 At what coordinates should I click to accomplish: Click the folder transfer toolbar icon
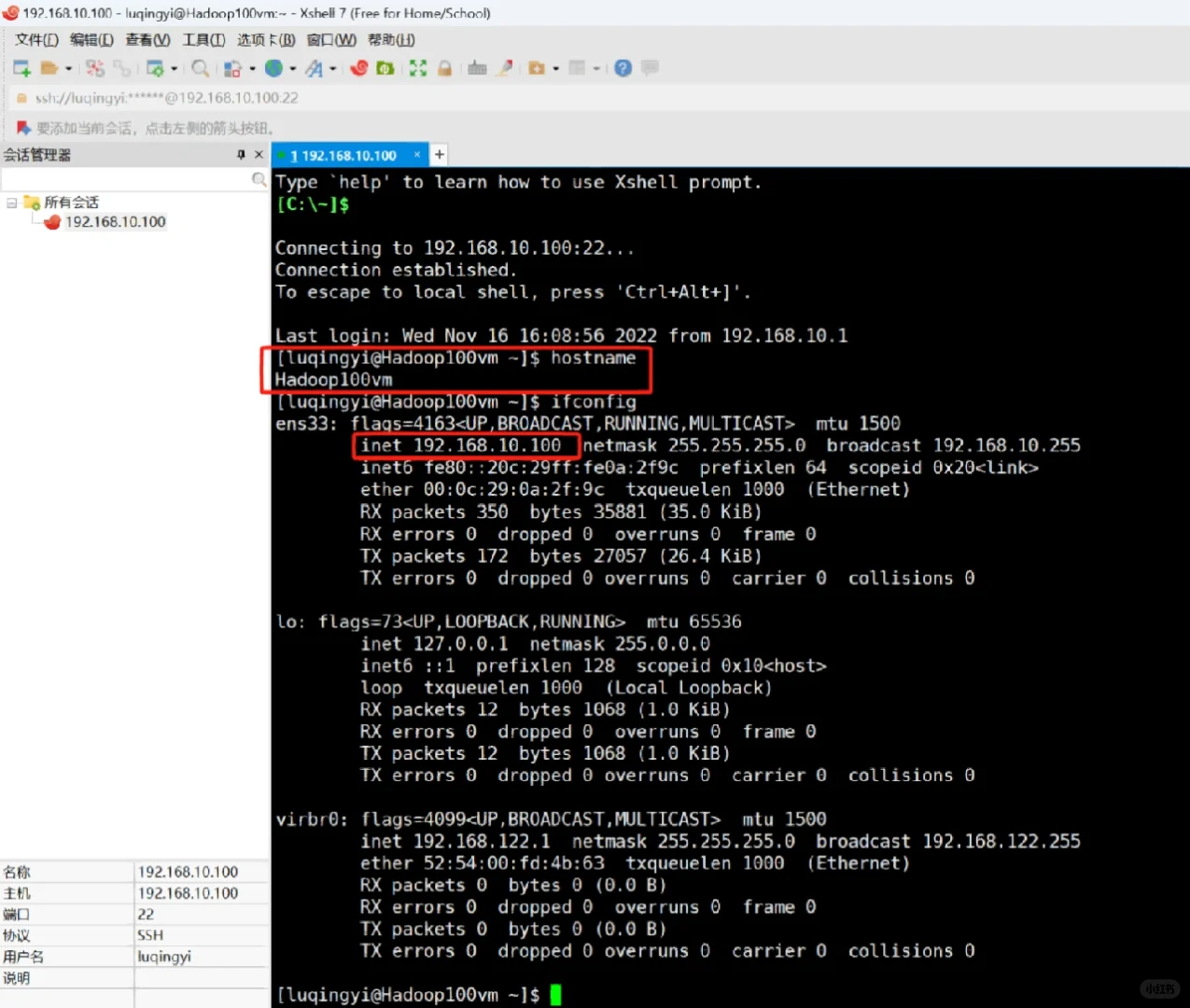pyautogui.click(x=537, y=68)
